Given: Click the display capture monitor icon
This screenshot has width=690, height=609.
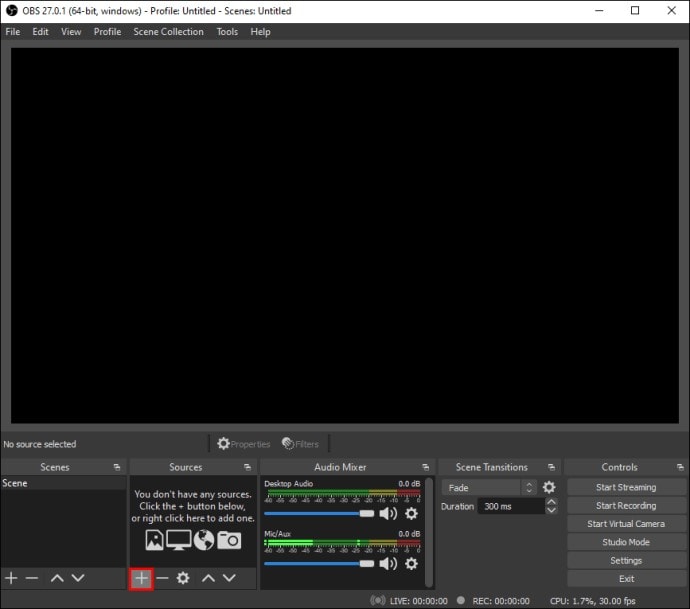Looking at the screenshot, I should pos(179,540).
